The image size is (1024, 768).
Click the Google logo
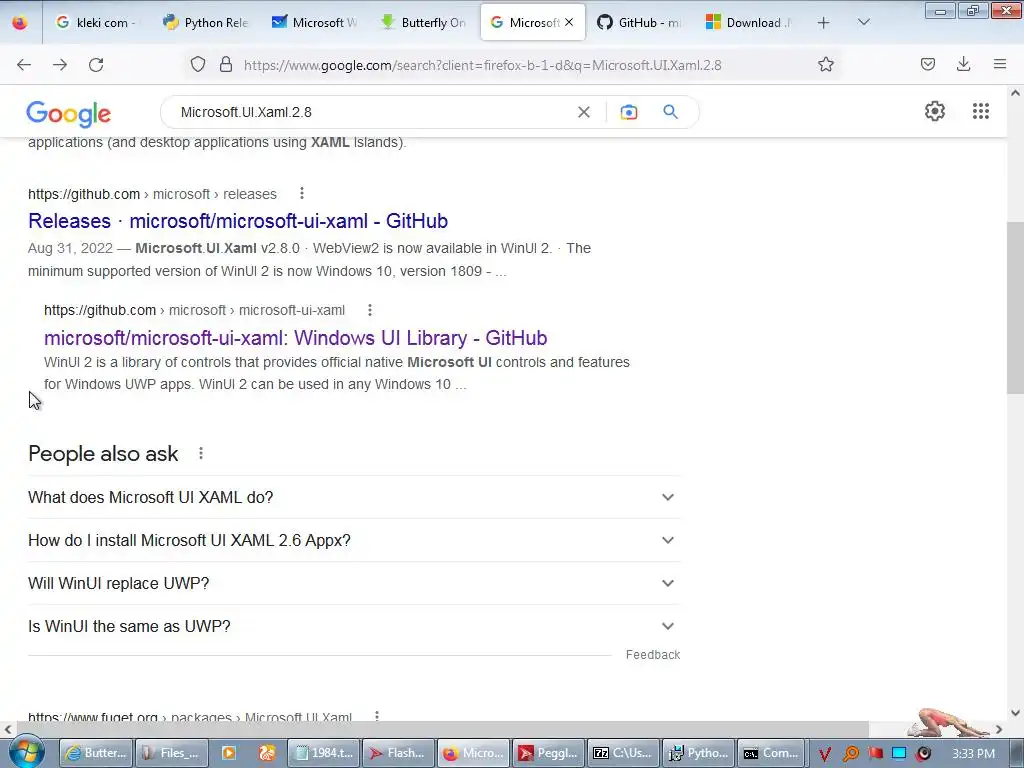point(69,114)
